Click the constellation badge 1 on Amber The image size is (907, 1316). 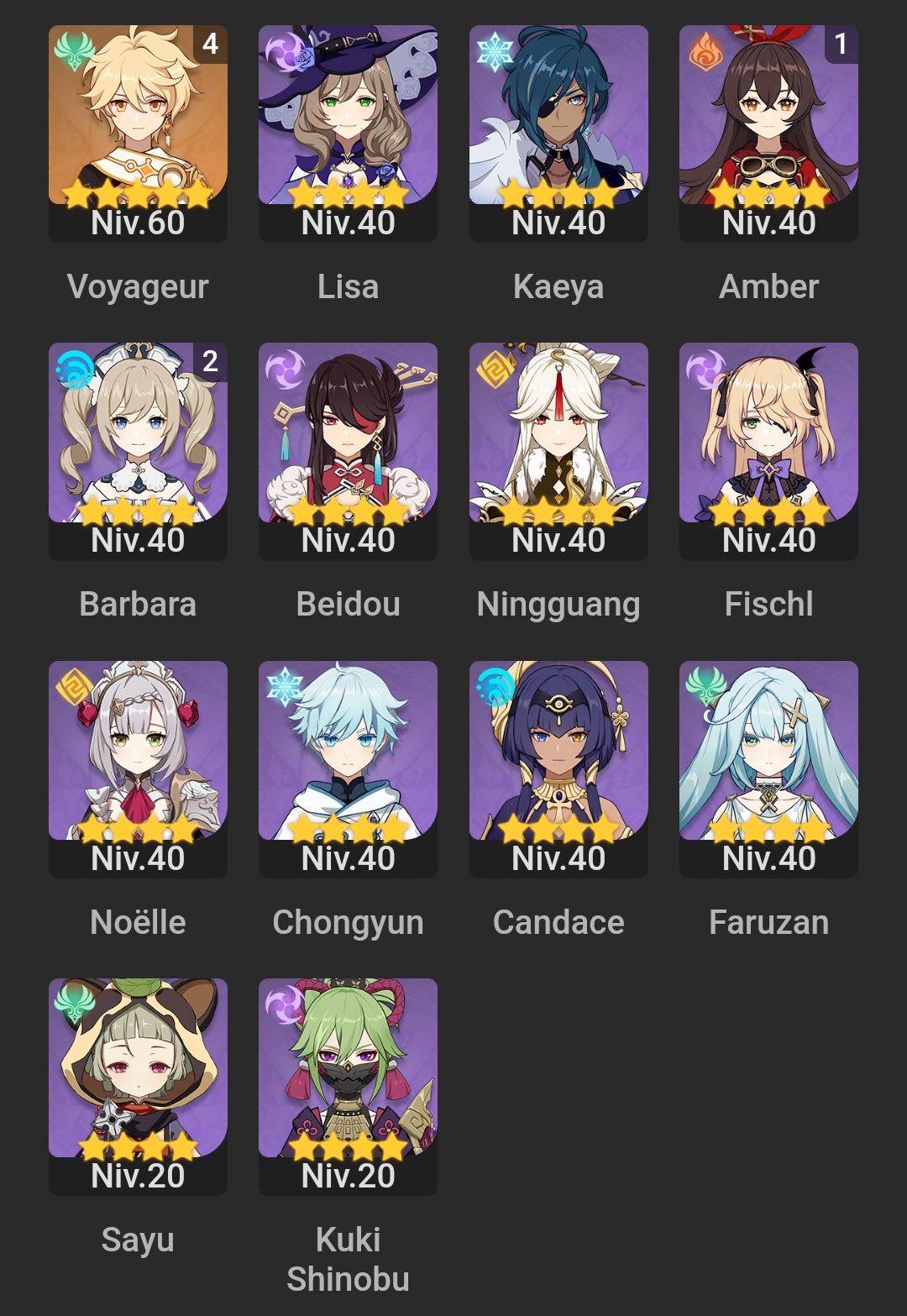pyautogui.click(x=841, y=43)
